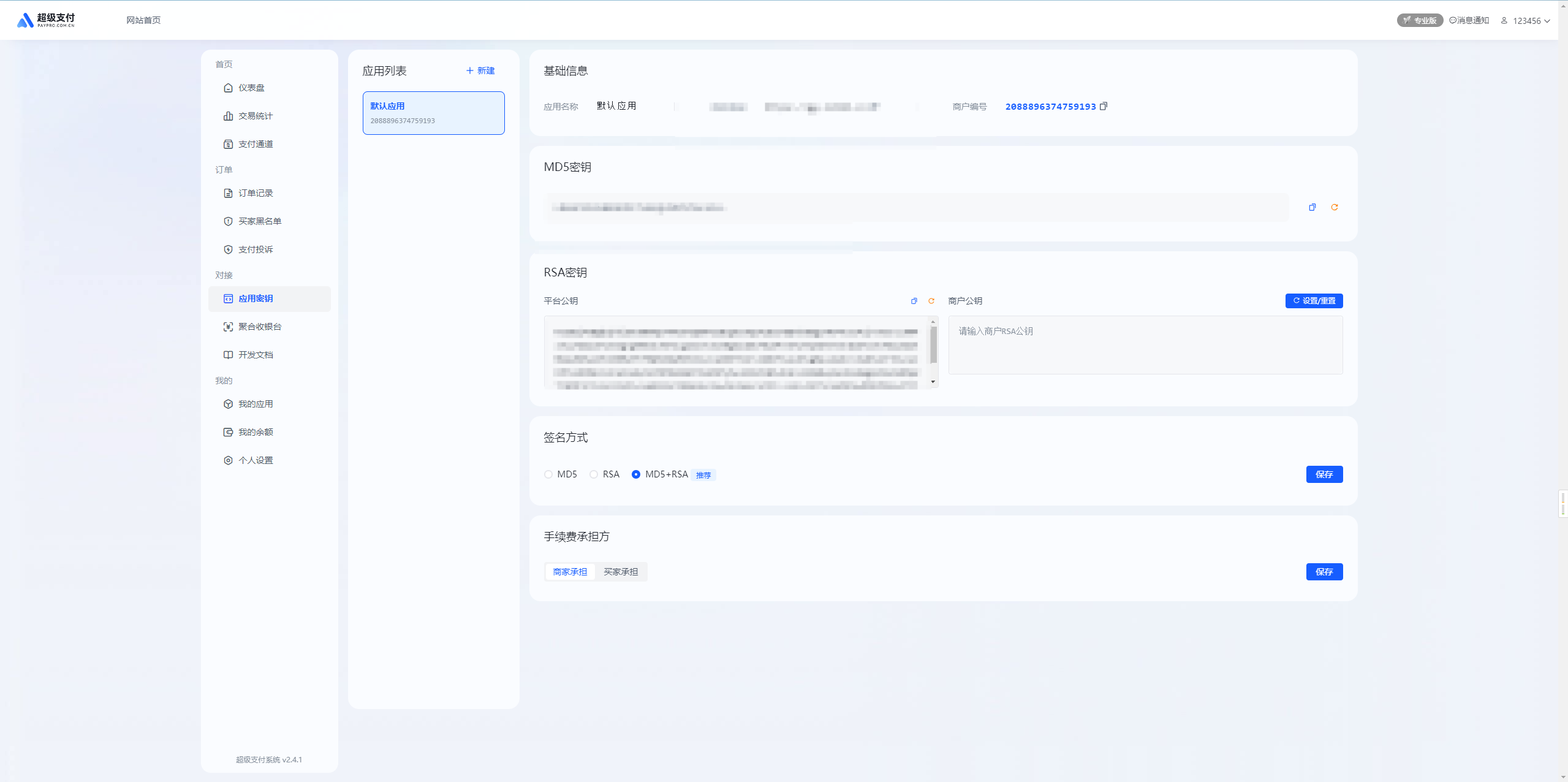Choose 商家承担 fee option
This screenshot has width=1568, height=782.
(x=570, y=572)
